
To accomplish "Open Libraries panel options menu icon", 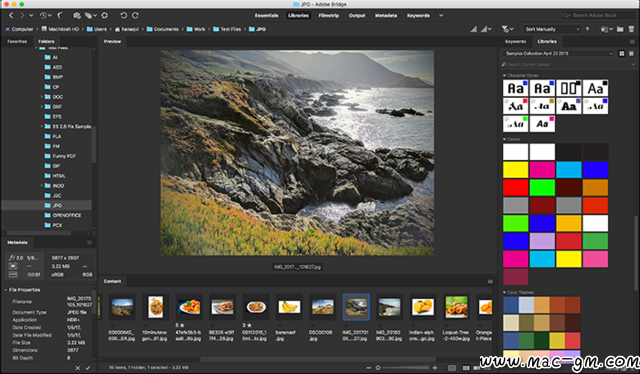I will (632, 42).
